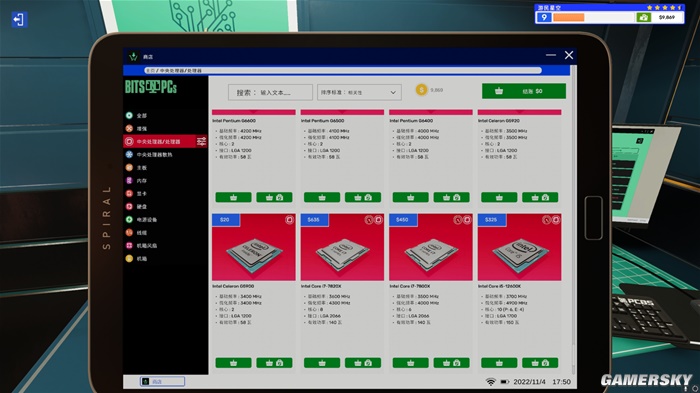Screen dimensions: 700x393
Task: Click the Wi-Fi icon in tablet status bar
Action: pos(490,382)
